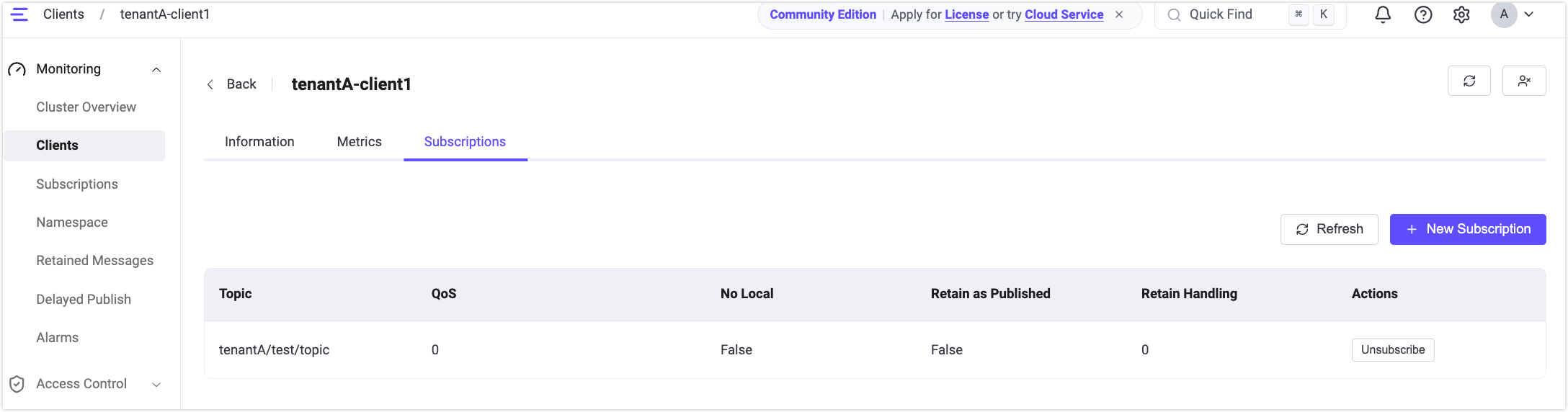Screen dimensions: 1568x412
Task: Expand the Access Control menu section
Action: pyautogui.click(x=156, y=385)
